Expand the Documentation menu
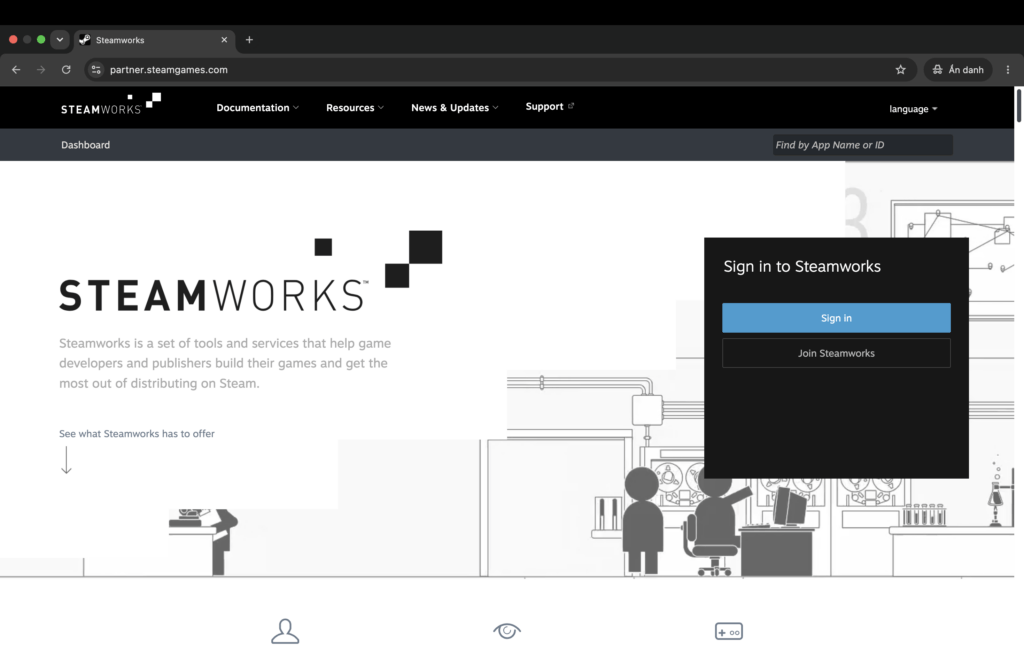The height and width of the screenshot is (666, 1024). tap(257, 108)
